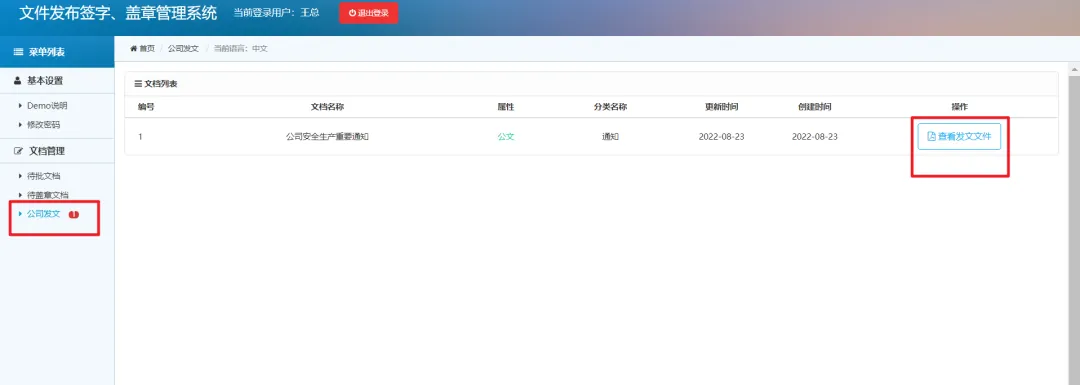
Task: Click row number 1 in 编号 column
Action: pos(141,137)
